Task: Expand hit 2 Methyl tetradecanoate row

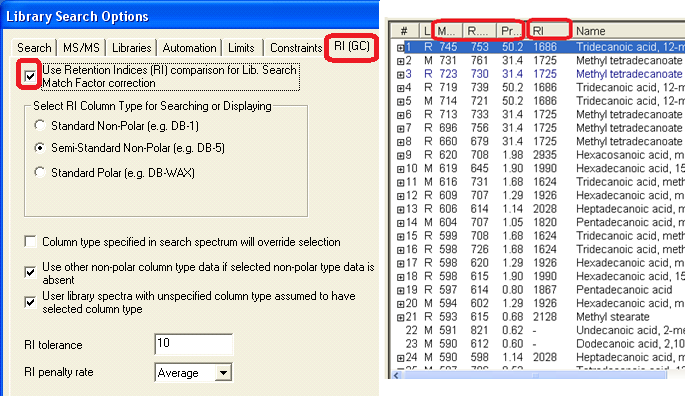Action: tap(400, 61)
